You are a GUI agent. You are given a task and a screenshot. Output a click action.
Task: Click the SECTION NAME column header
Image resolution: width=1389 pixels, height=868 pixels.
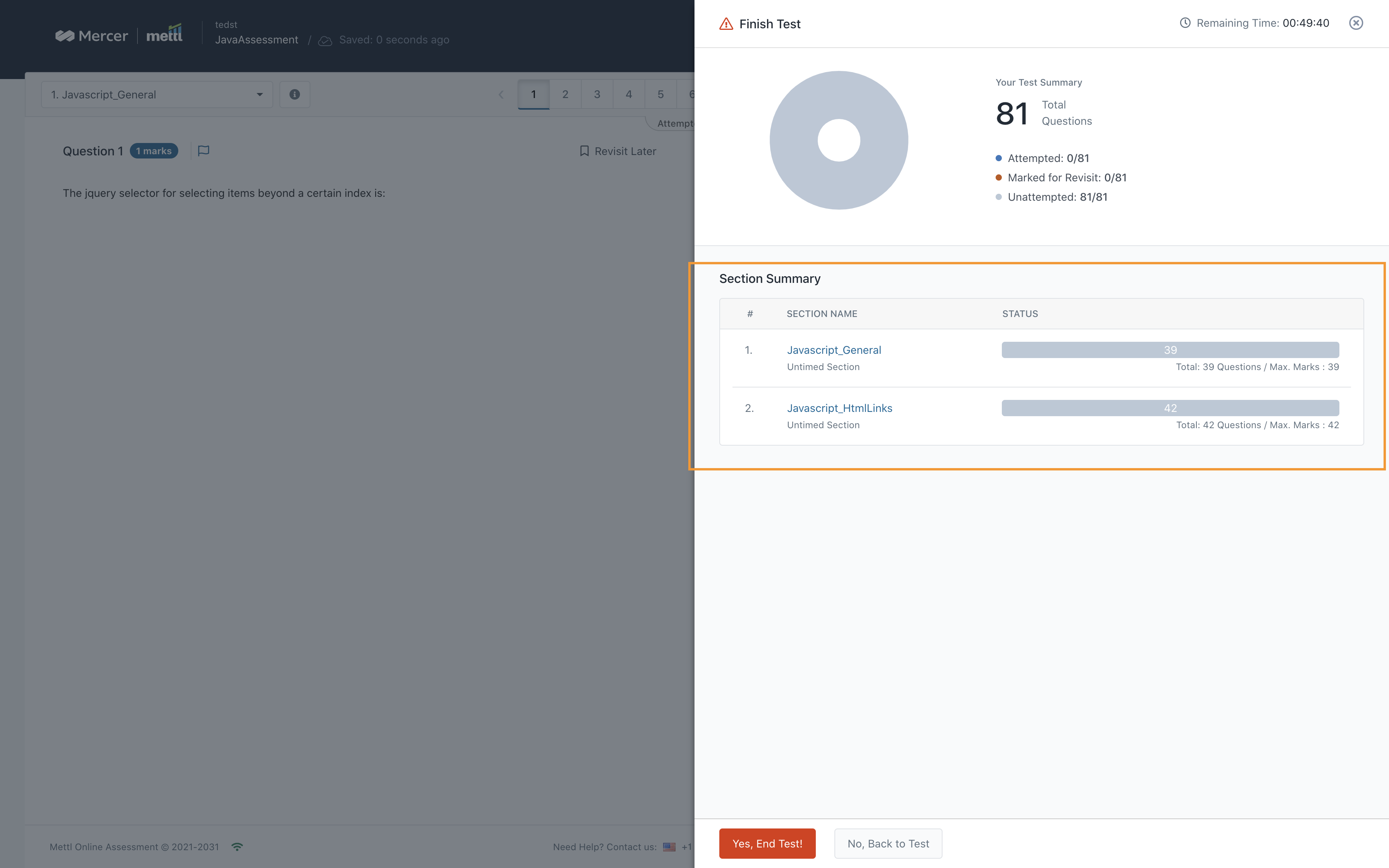pos(822,313)
